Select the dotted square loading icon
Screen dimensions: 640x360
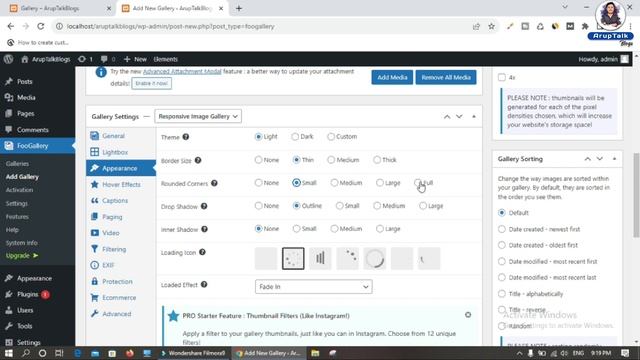click(293, 258)
